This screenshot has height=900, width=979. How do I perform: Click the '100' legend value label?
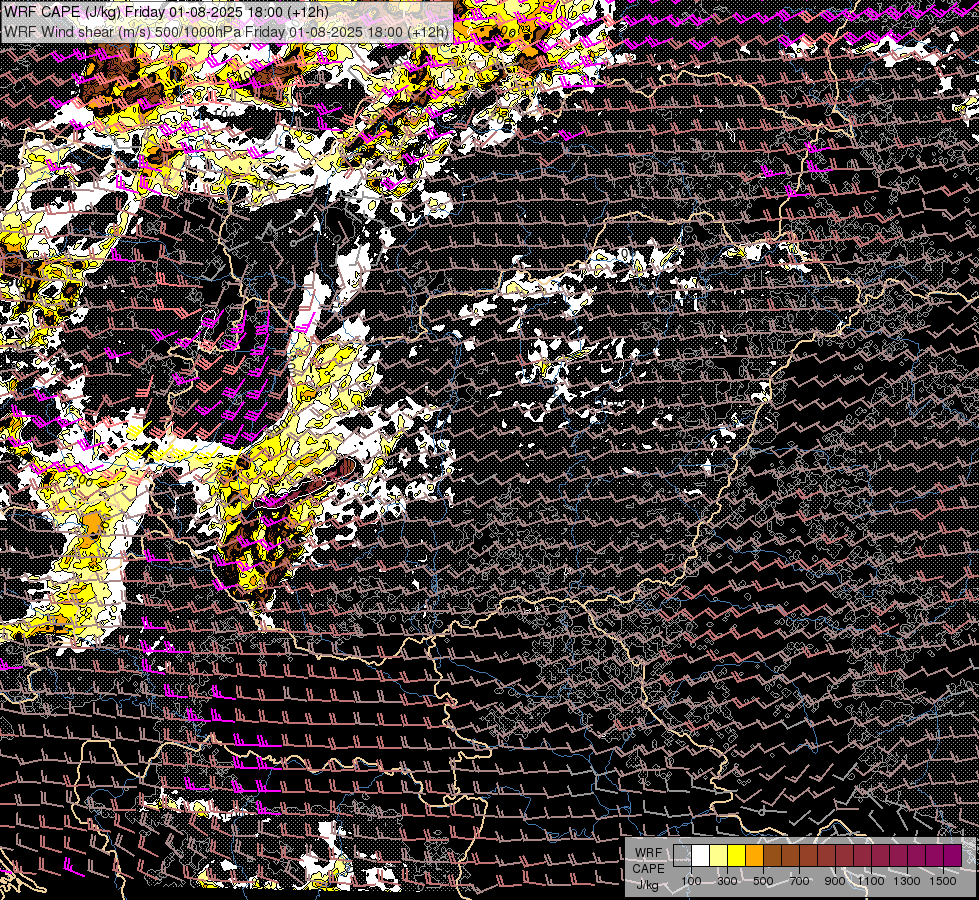tap(691, 881)
